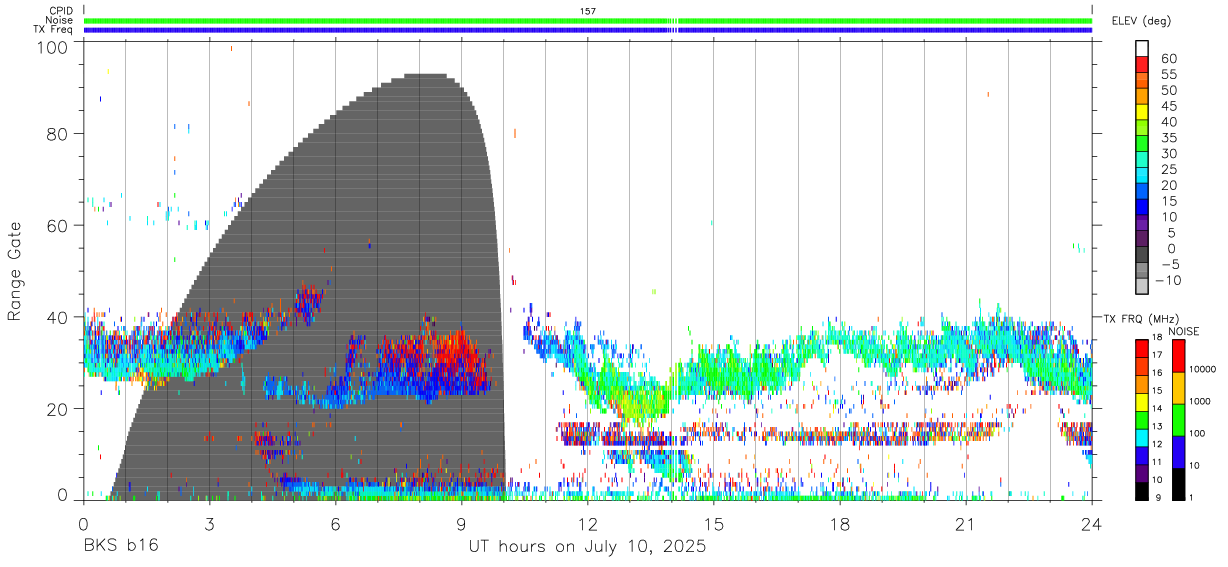The image size is (1228, 567).
Task: Click the 'TX Freq' label at top left
Action: point(53,30)
